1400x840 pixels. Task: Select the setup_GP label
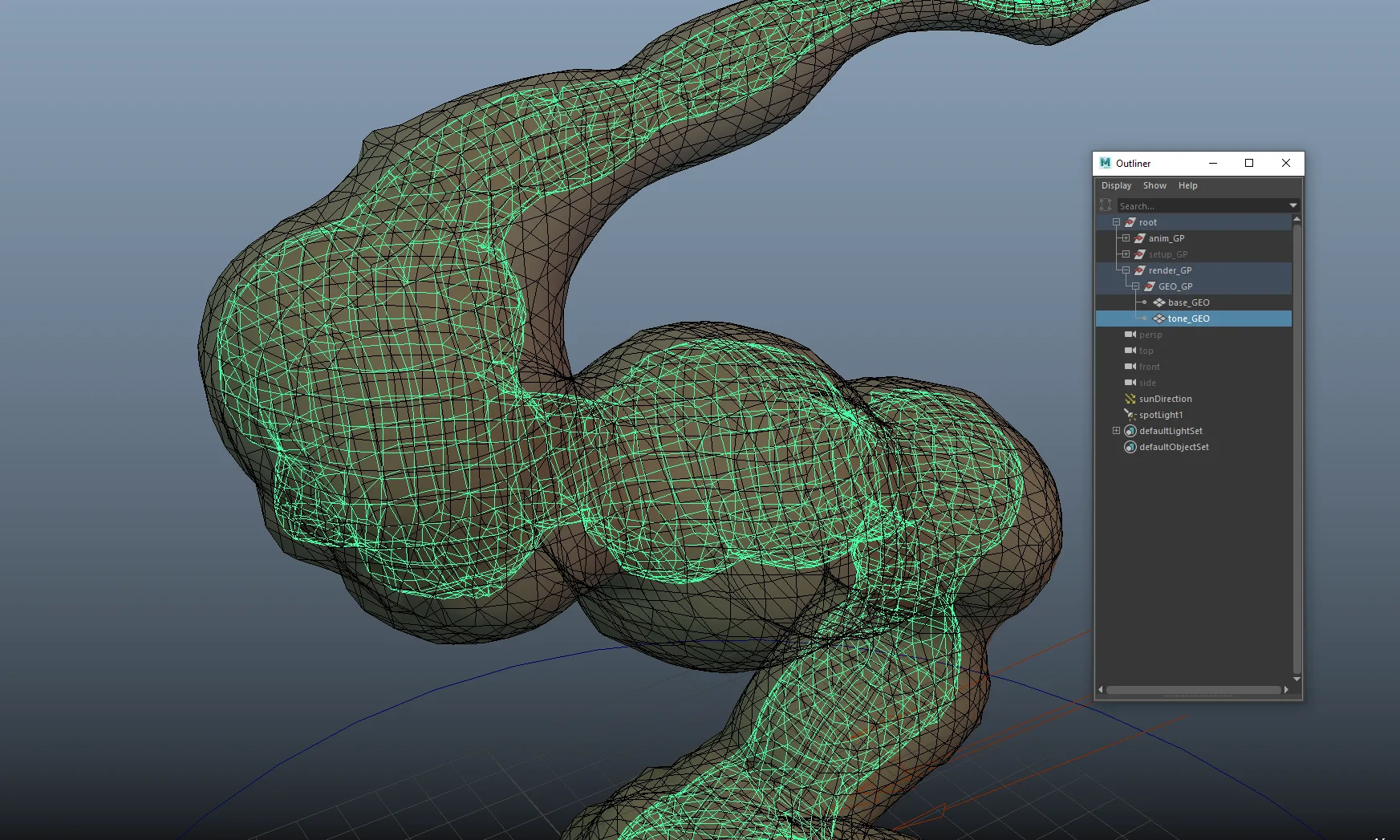pos(1168,254)
